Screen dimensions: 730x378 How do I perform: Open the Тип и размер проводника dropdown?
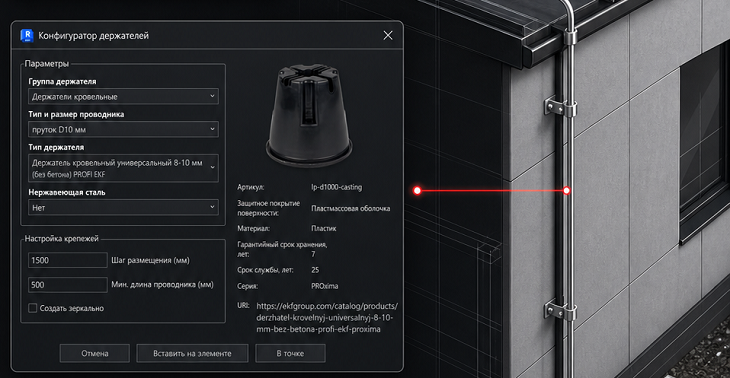tap(123, 129)
